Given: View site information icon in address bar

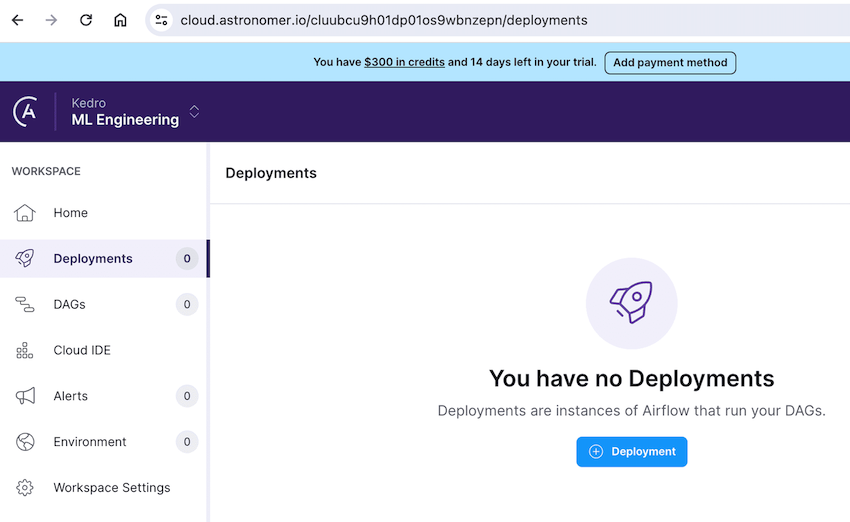Looking at the screenshot, I should 162,20.
